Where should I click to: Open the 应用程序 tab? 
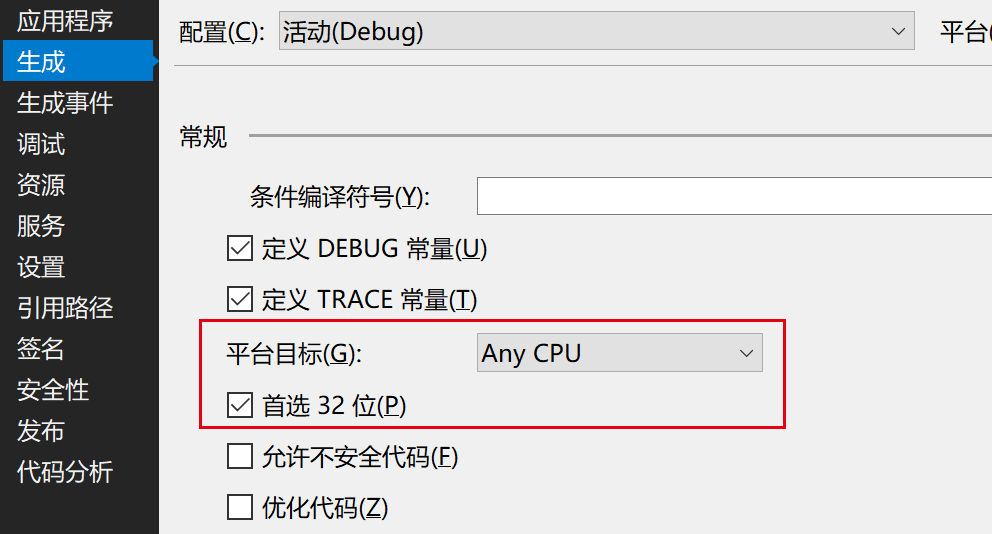(x=65, y=22)
